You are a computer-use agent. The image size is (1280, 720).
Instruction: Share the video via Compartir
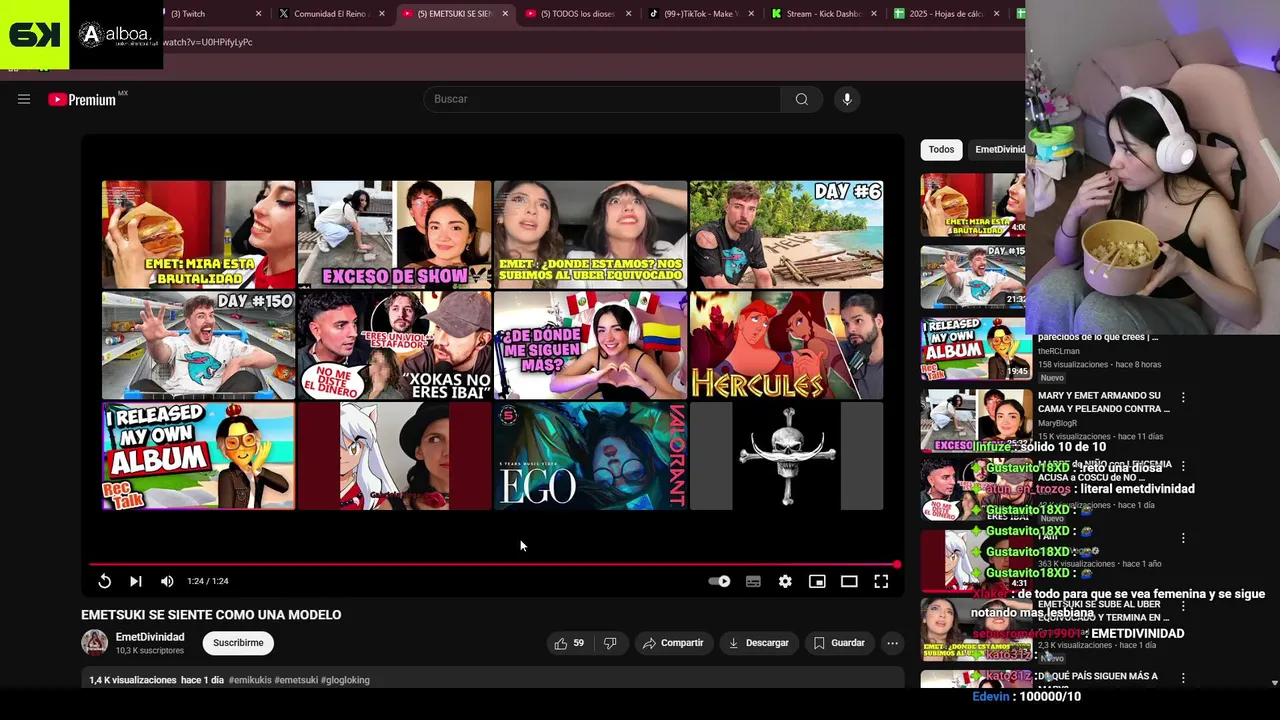673,643
